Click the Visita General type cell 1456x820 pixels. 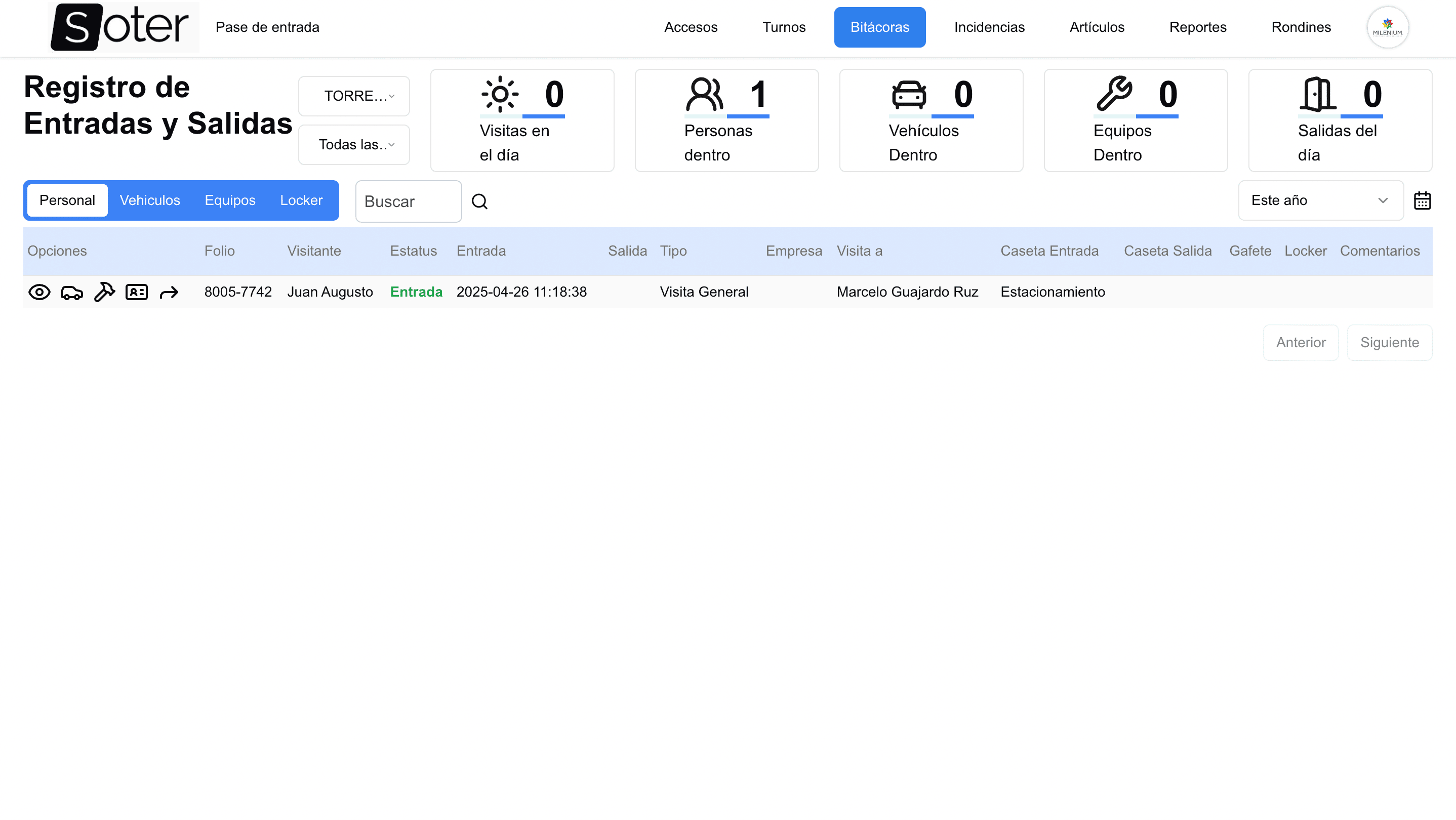coord(704,292)
